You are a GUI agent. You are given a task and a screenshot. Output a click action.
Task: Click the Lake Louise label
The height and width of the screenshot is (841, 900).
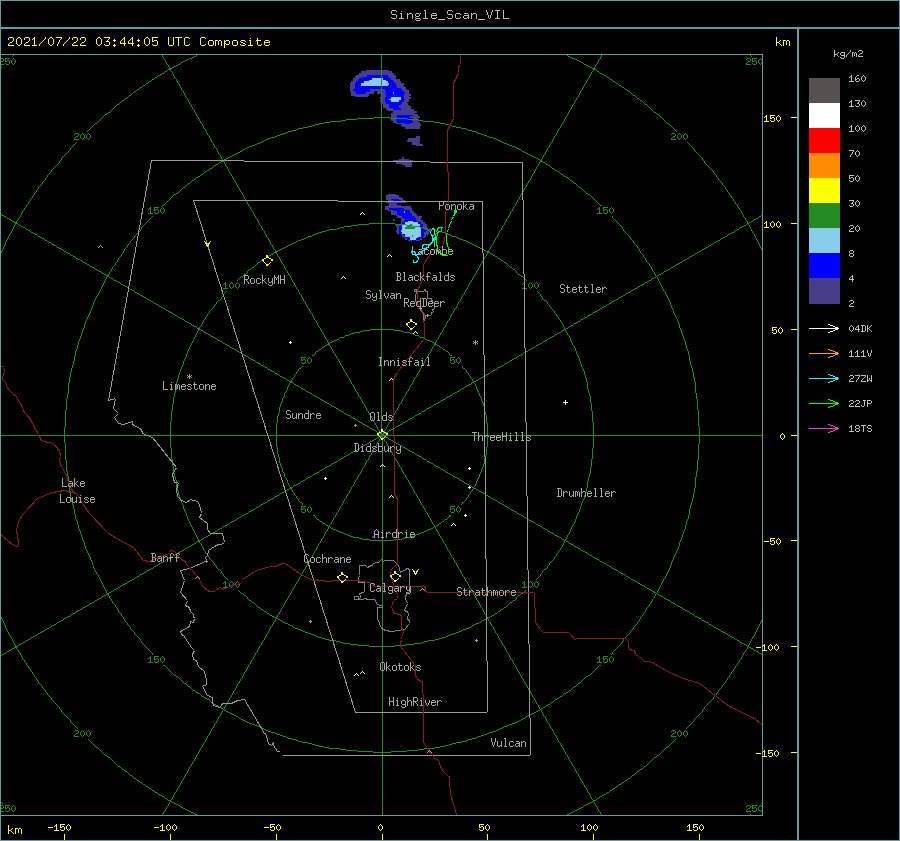[77, 491]
